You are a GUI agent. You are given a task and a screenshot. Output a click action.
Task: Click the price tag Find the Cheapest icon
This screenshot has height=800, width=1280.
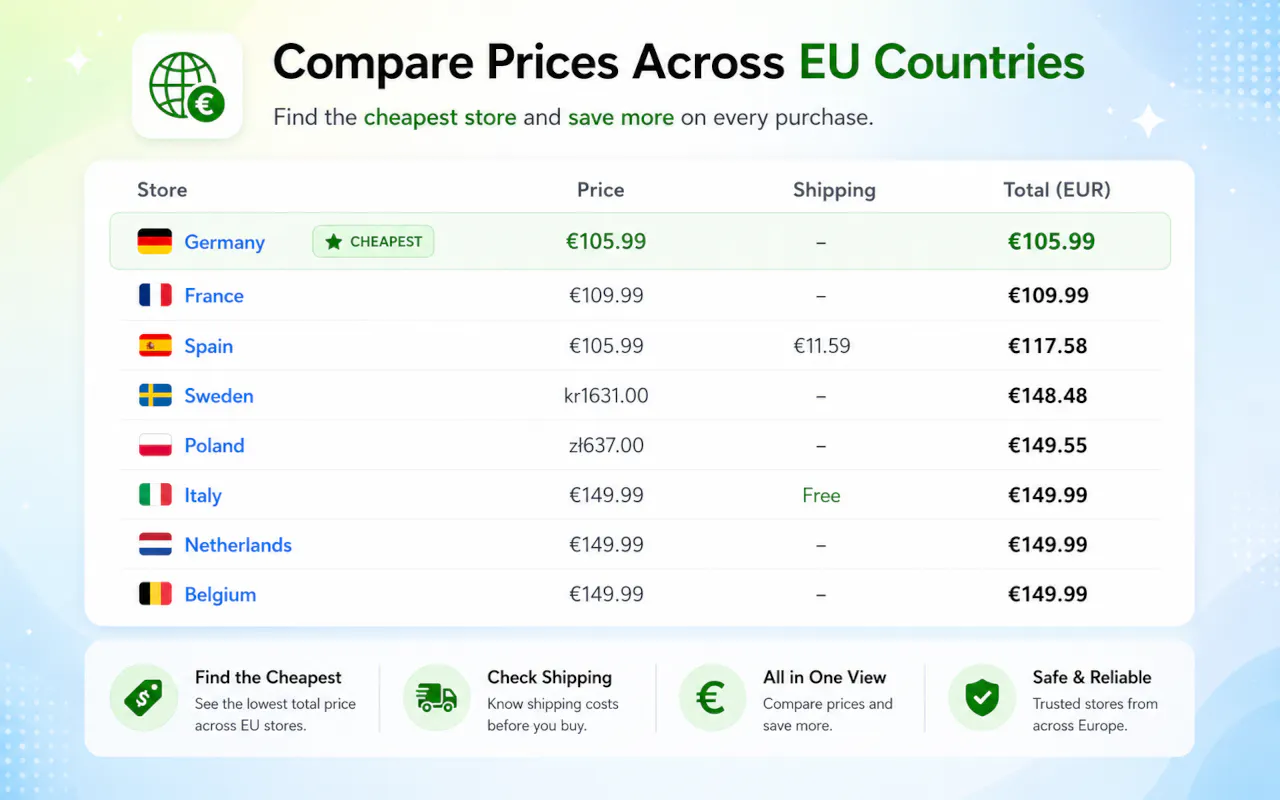(x=143, y=698)
